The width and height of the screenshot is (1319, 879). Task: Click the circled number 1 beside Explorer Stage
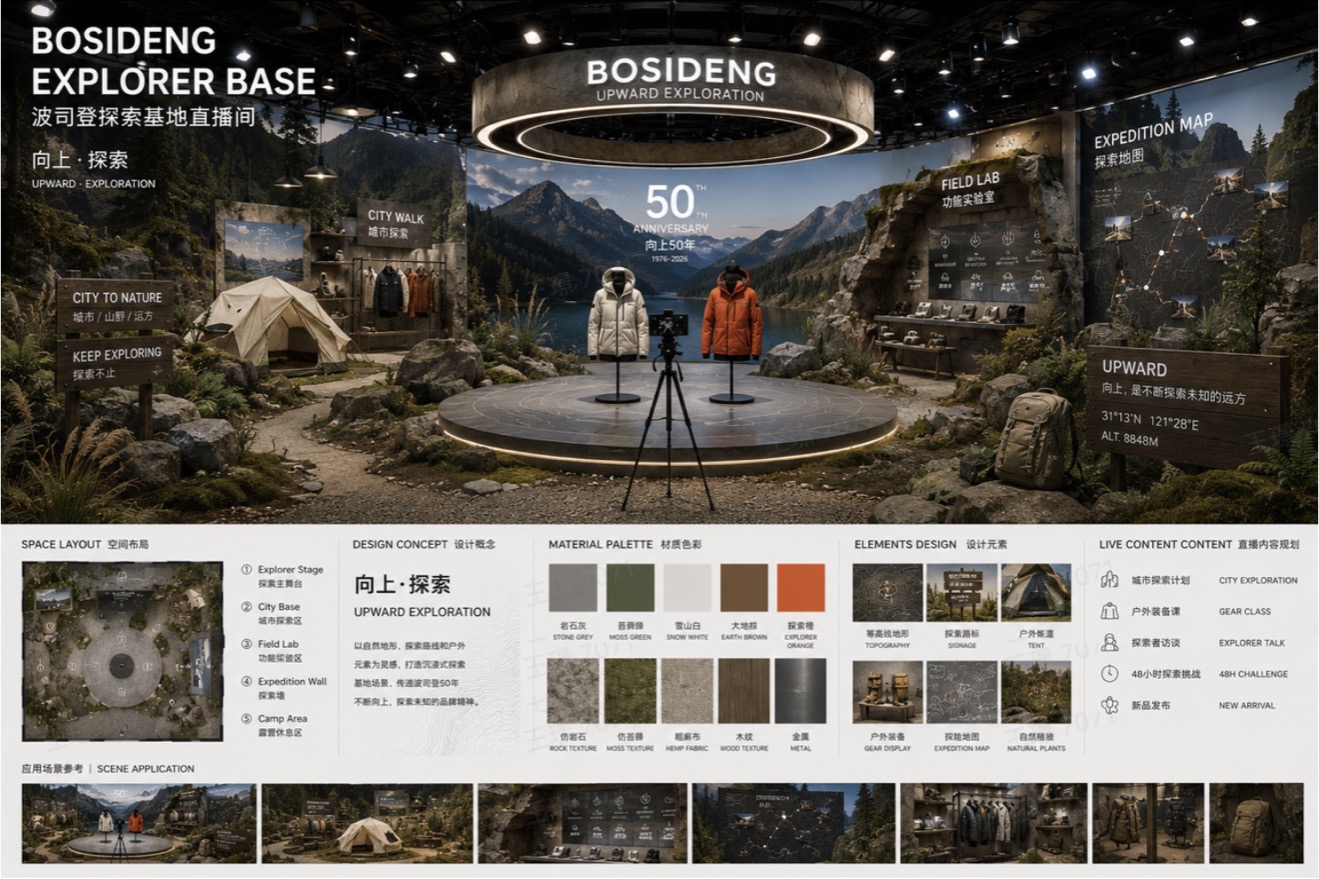click(x=247, y=570)
